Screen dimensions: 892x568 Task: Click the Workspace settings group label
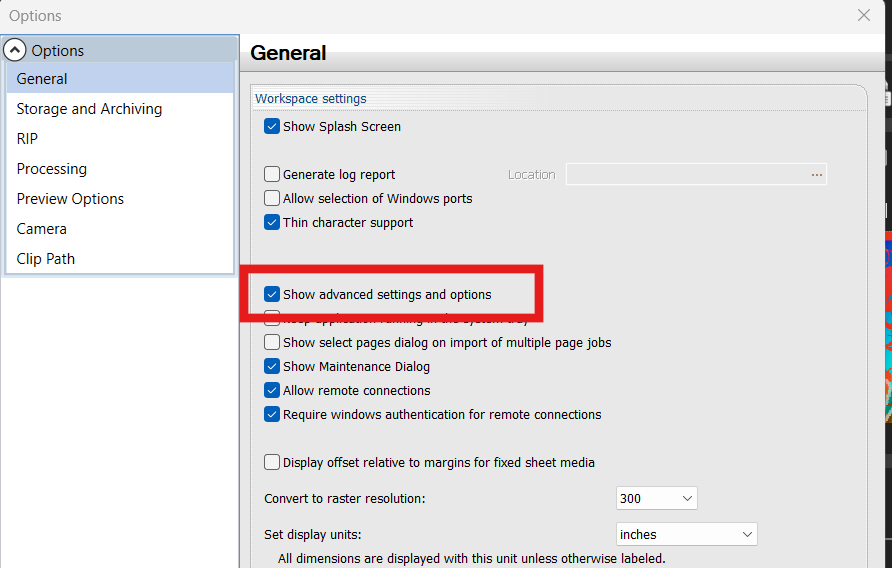[311, 98]
